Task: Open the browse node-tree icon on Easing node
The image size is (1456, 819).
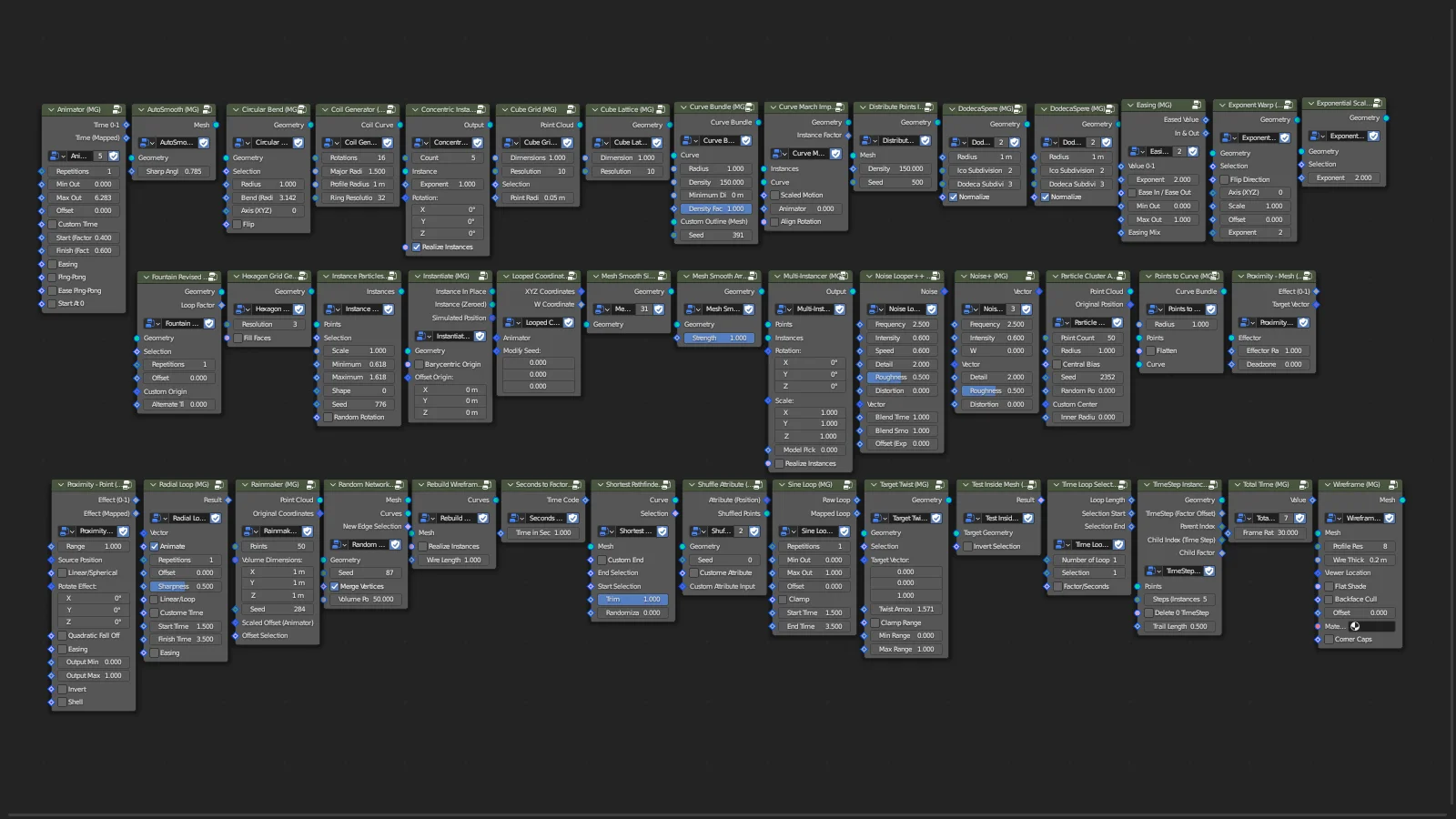Action: pos(1136,151)
